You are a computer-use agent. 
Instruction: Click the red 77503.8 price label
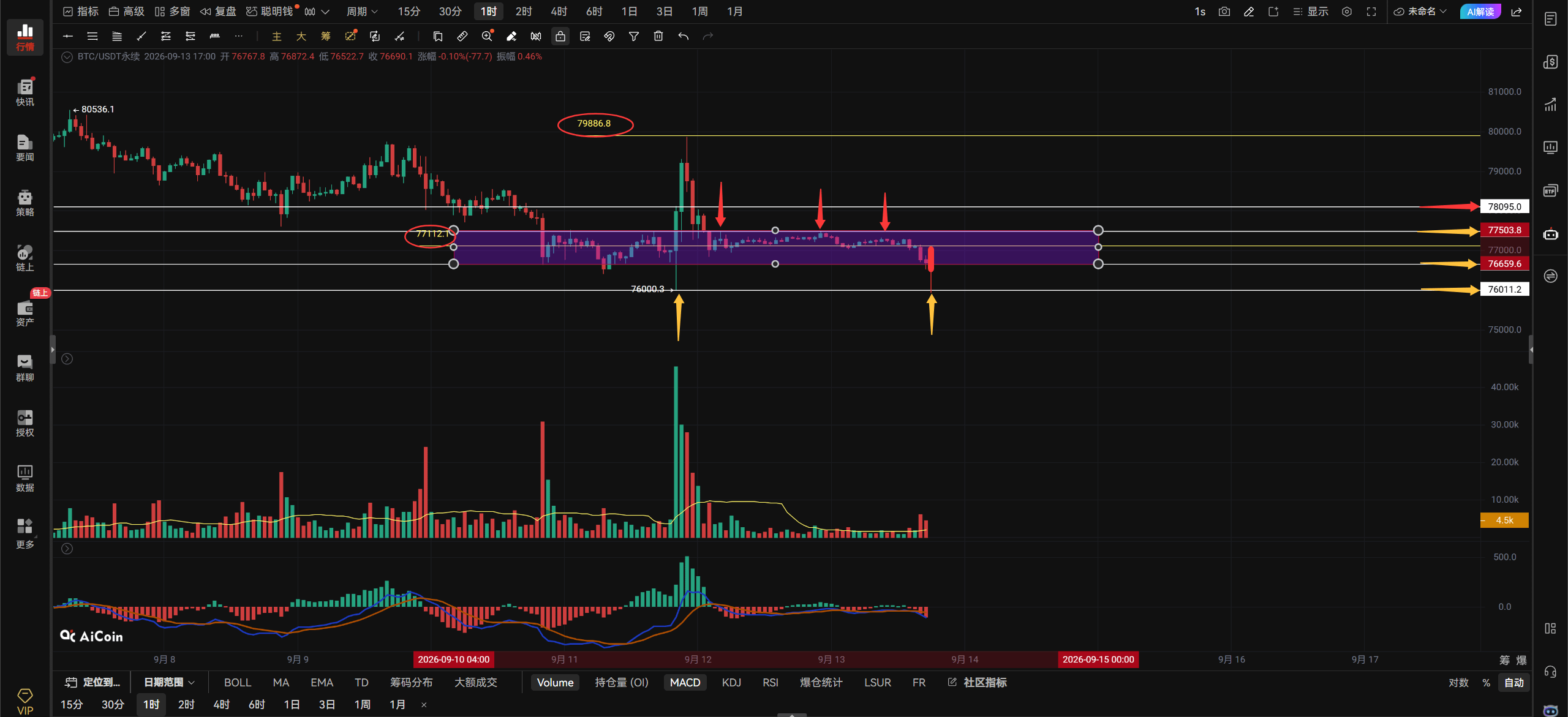[1504, 230]
